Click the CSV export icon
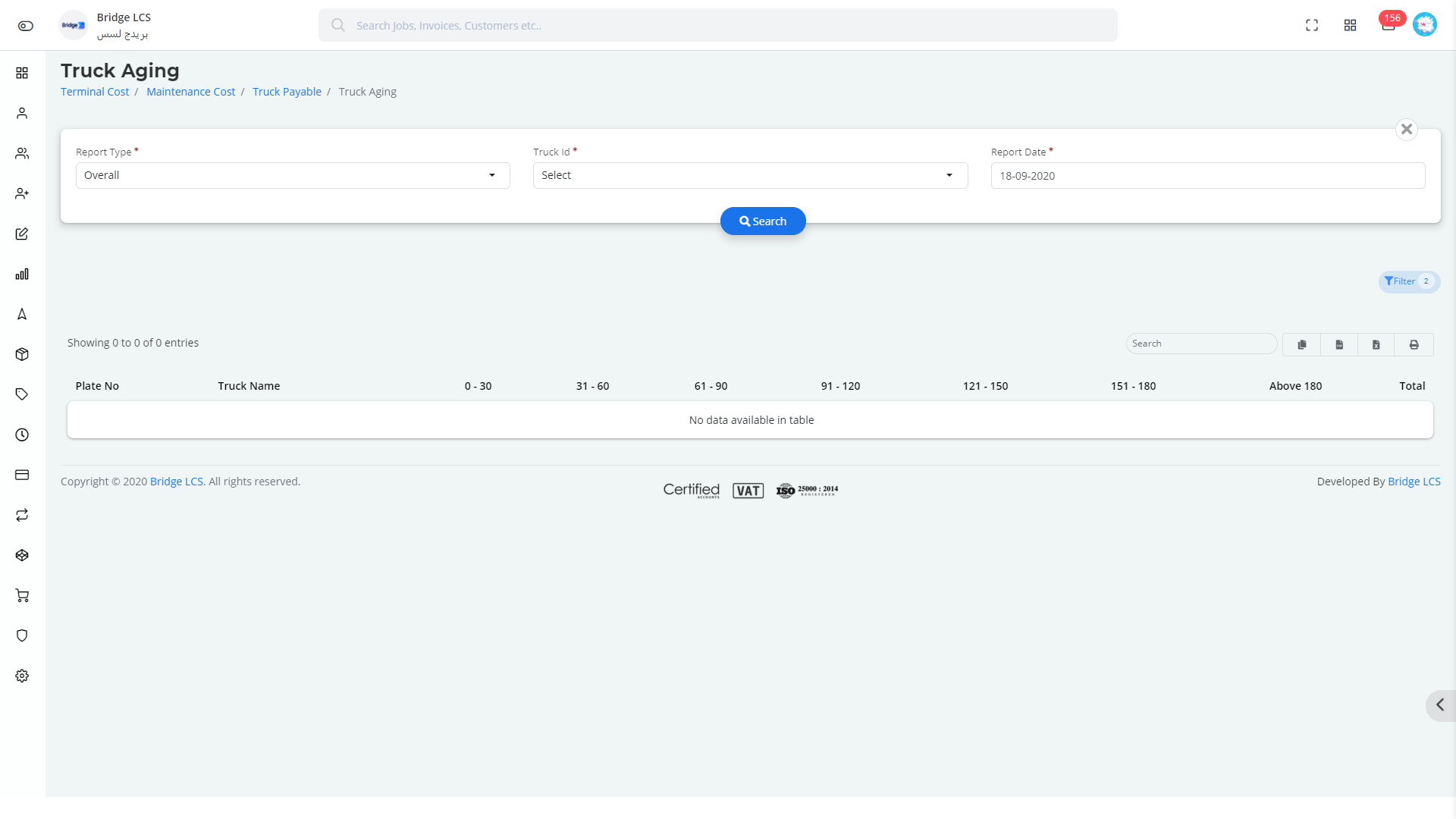1456x819 pixels. (x=1339, y=344)
